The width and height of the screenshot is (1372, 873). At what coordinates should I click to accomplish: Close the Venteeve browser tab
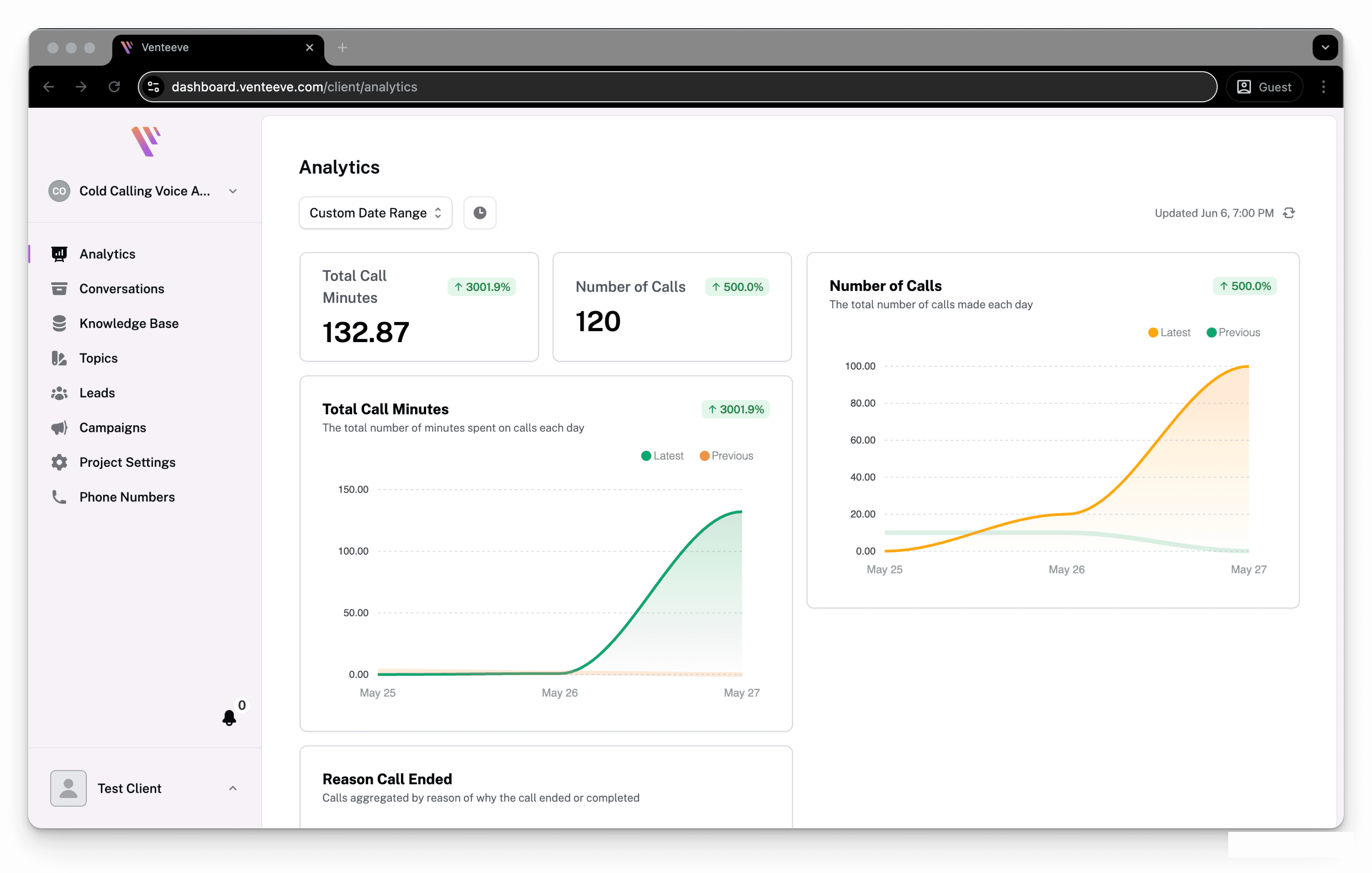[309, 48]
